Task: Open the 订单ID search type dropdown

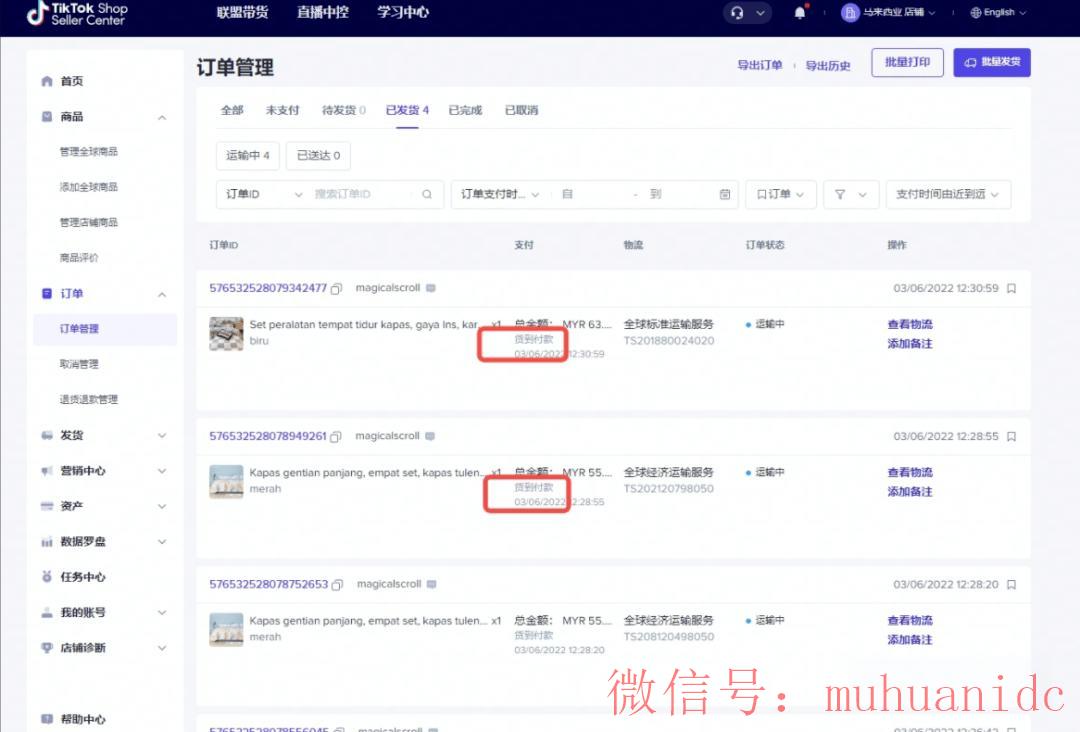Action: click(x=263, y=194)
